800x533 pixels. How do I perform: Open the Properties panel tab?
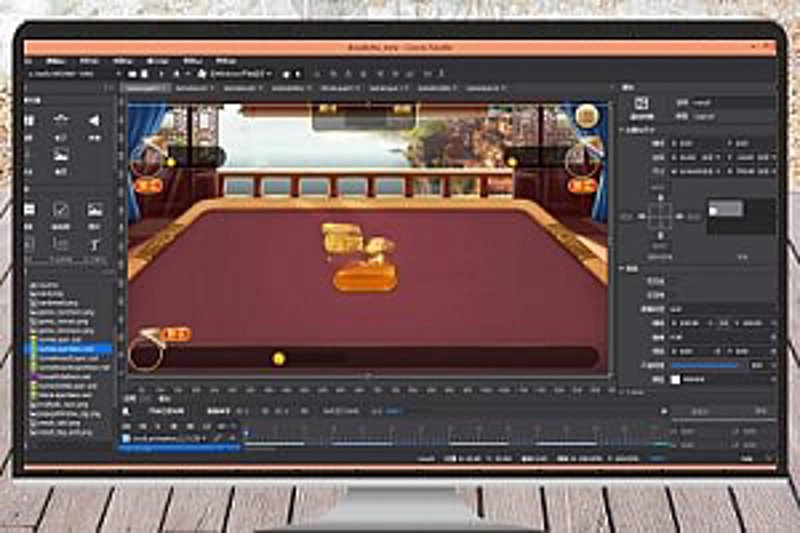(628, 88)
